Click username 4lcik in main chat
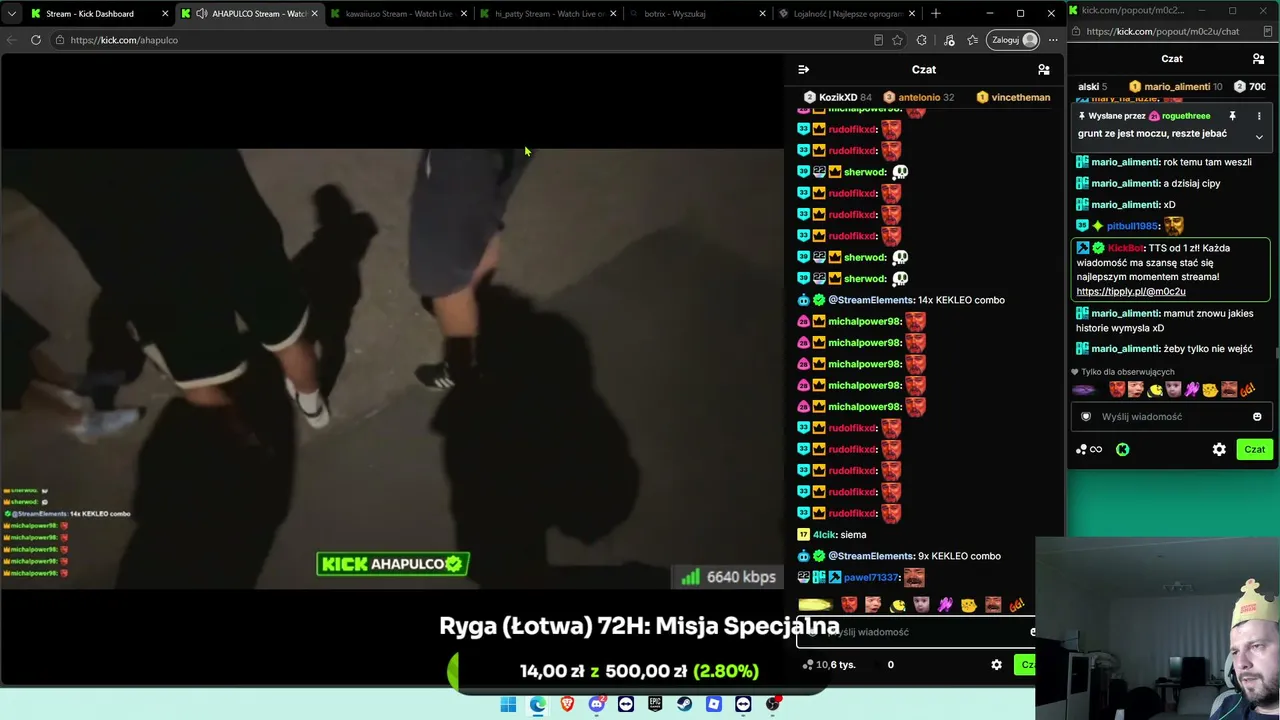 coord(824,535)
